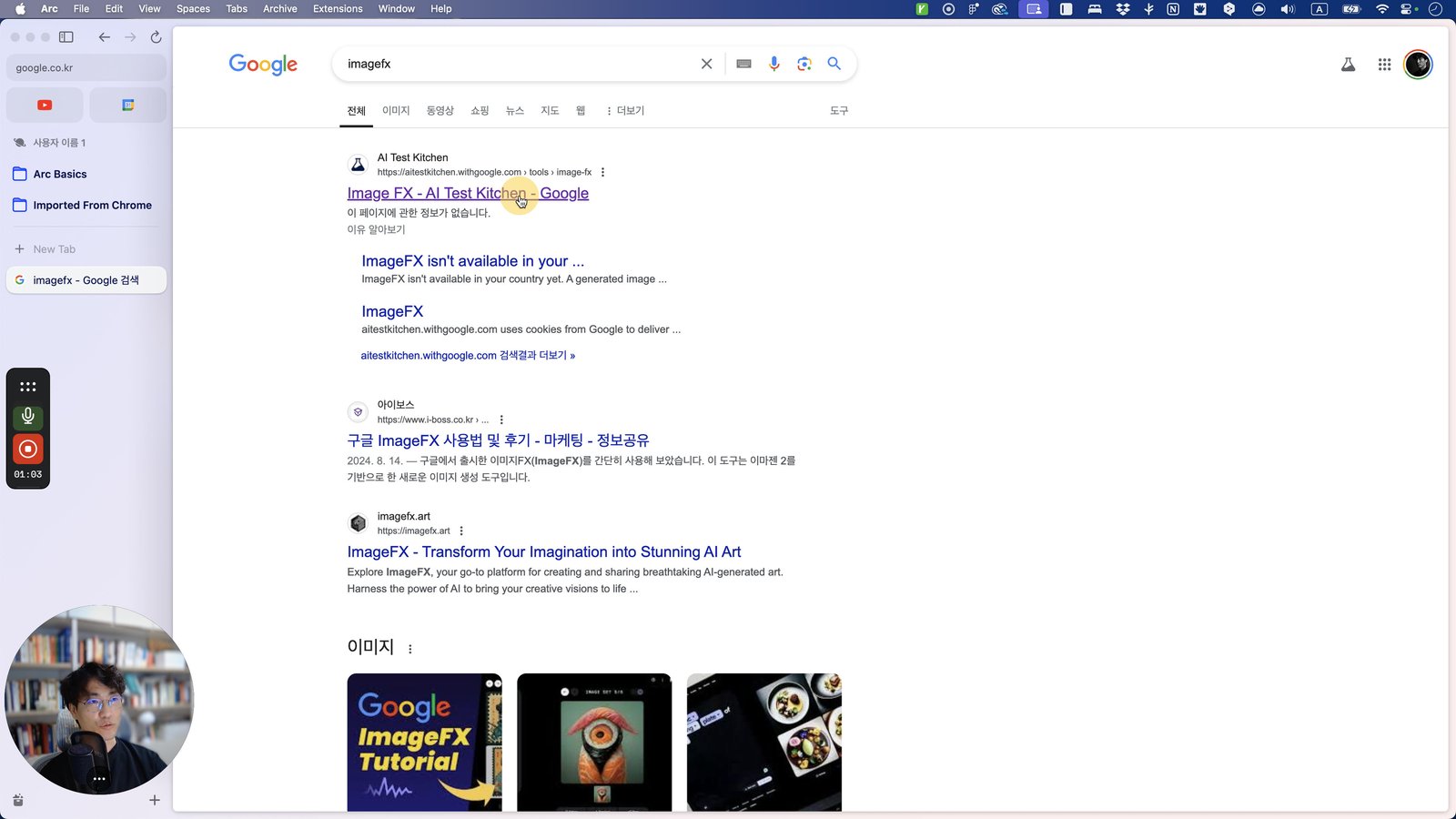Stop the screen recording button
The width and height of the screenshot is (1456, 819).
(x=28, y=449)
